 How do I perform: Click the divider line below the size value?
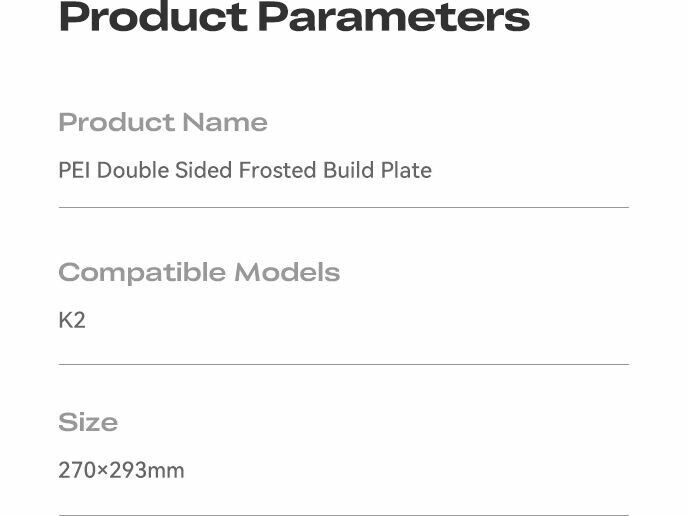click(343, 514)
